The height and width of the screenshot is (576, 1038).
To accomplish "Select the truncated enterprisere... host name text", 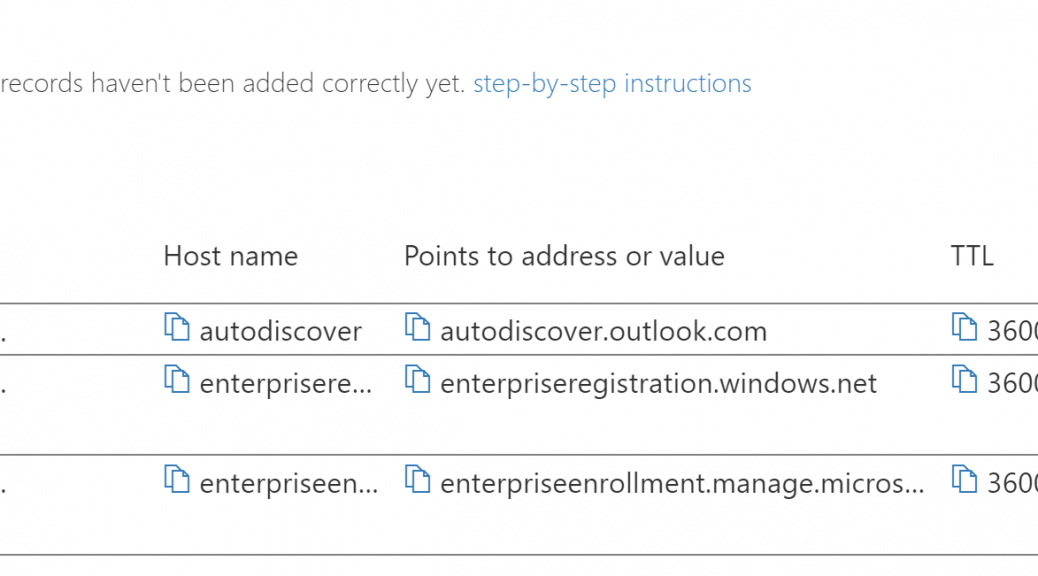I will pos(286,384).
